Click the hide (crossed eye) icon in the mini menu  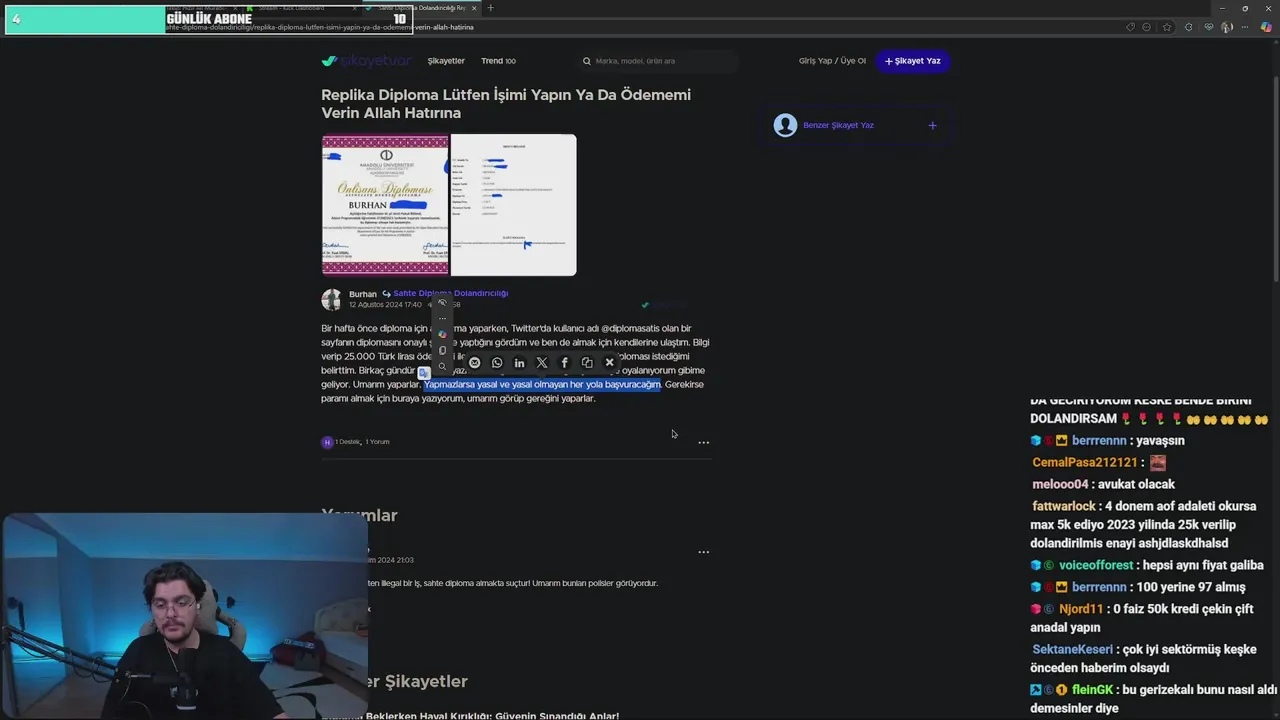point(442,302)
